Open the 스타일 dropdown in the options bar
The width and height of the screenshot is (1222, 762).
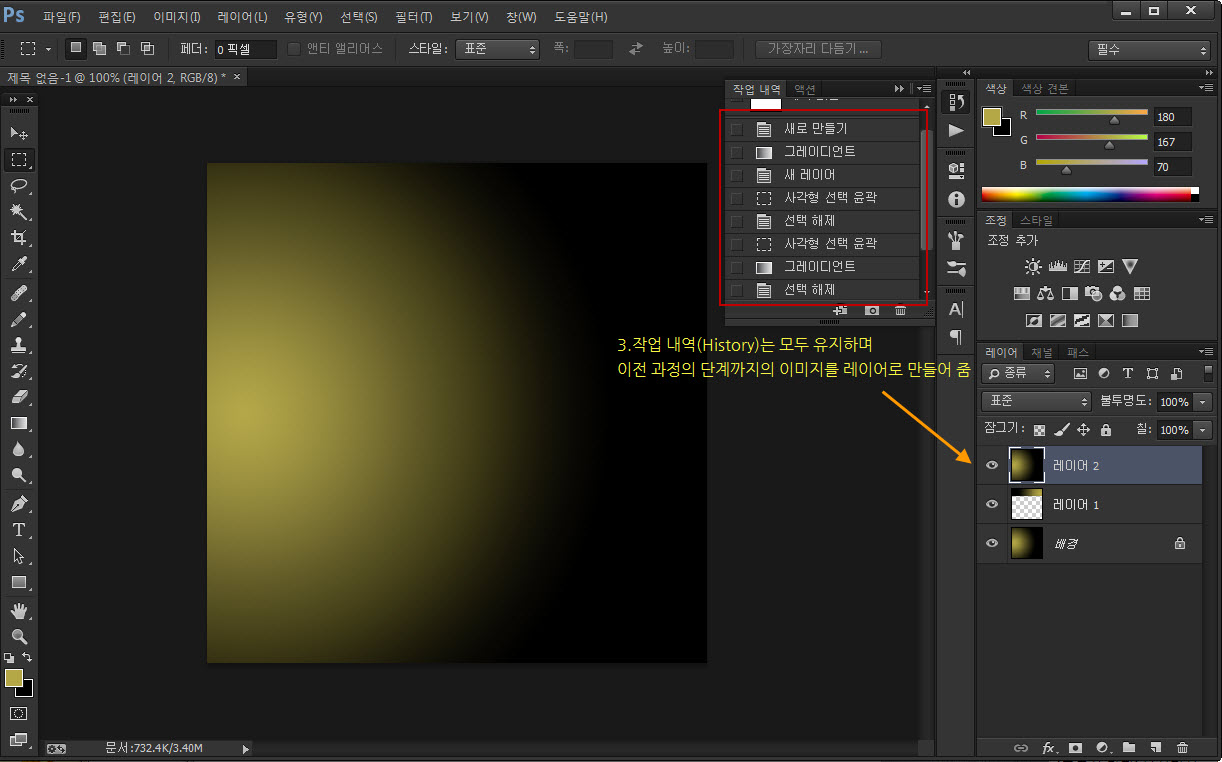(497, 48)
